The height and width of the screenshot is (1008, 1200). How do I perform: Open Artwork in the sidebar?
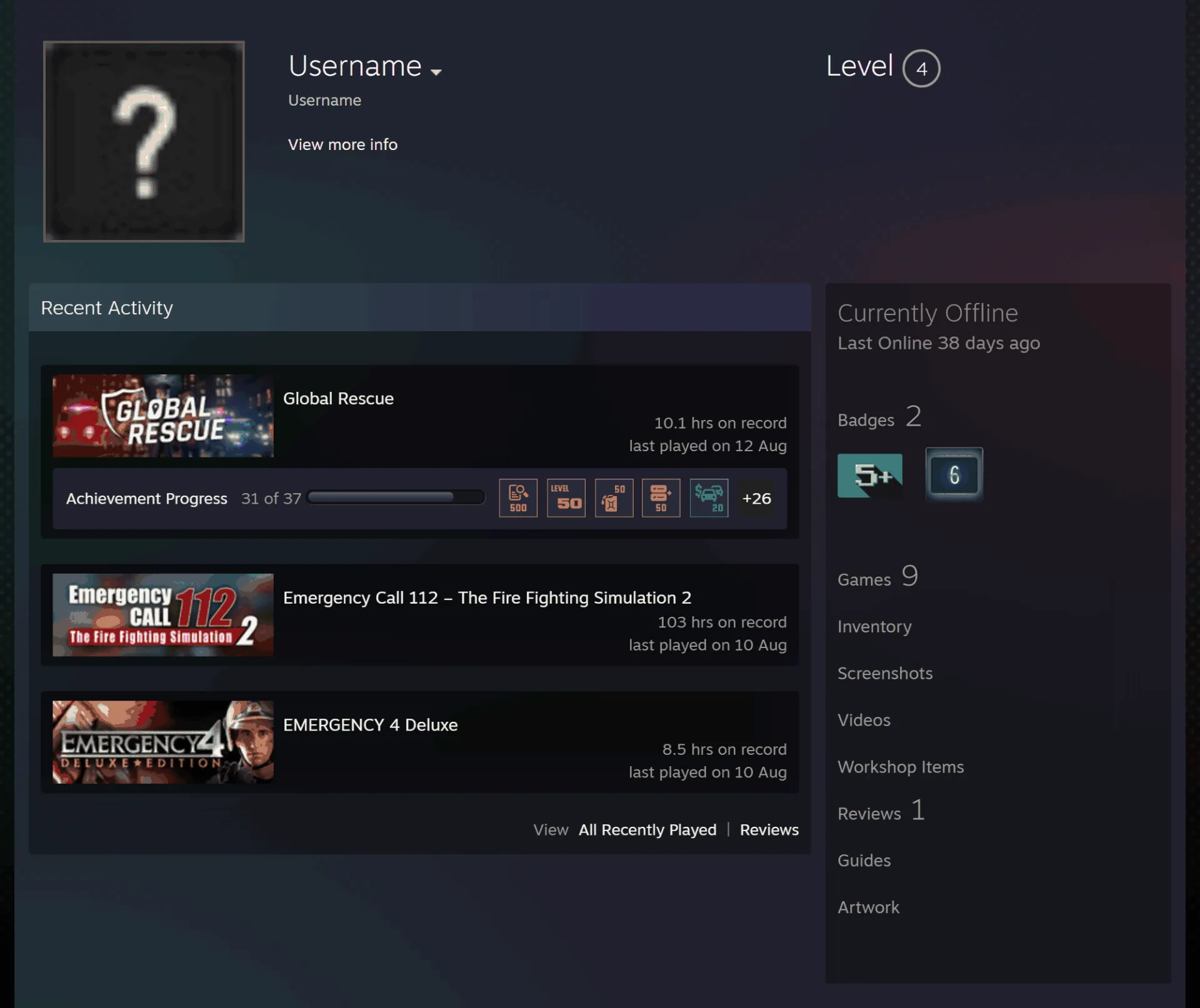(868, 907)
